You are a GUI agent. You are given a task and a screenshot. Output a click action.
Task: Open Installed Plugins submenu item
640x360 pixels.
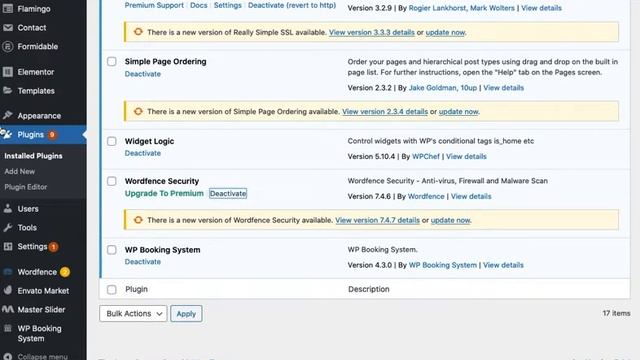click(33, 156)
